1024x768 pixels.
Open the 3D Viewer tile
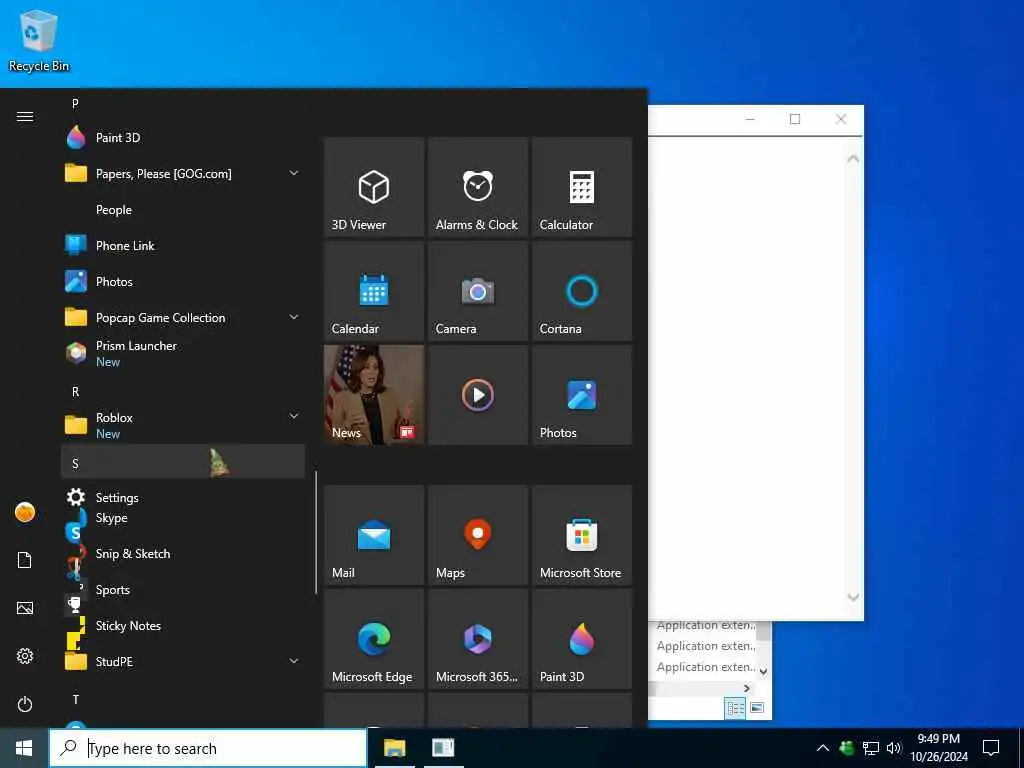point(374,187)
